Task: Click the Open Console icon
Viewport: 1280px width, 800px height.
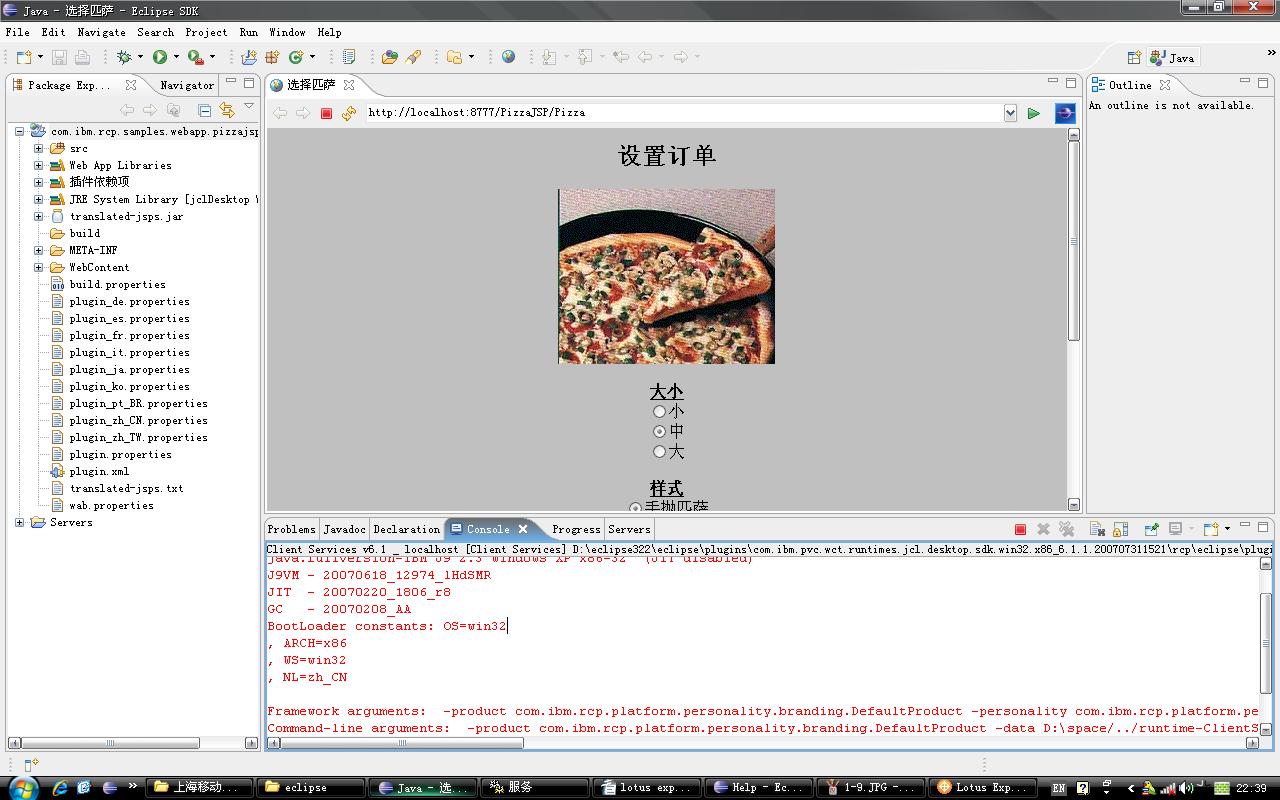Action: click(x=1210, y=529)
